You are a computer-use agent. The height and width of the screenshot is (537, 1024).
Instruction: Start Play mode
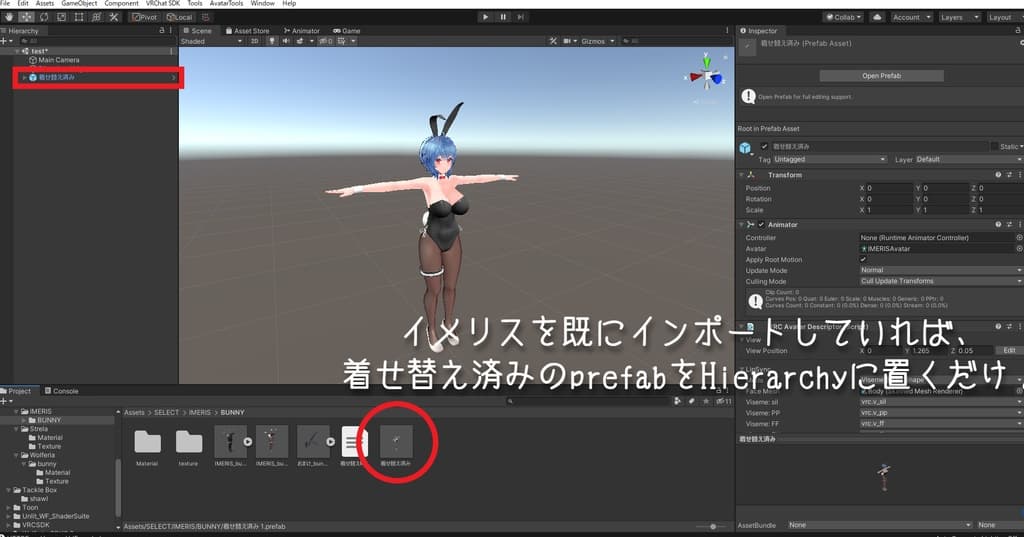click(485, 17)
